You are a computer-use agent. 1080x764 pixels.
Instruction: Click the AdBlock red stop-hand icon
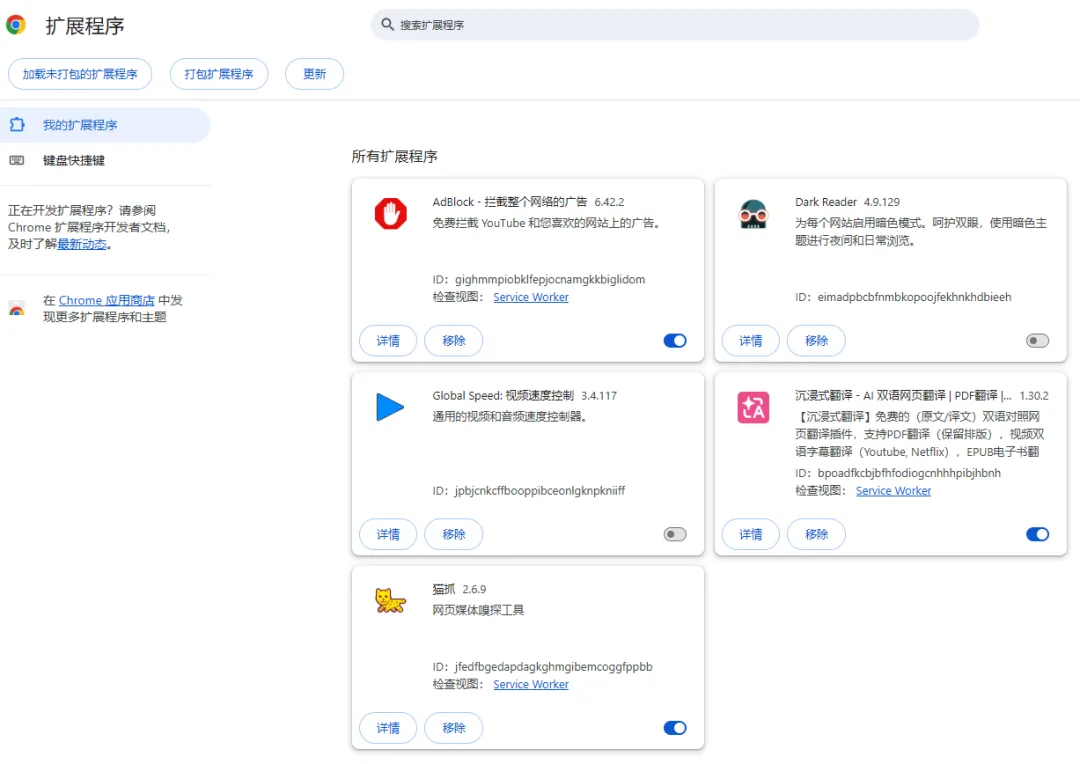point(391,214)
